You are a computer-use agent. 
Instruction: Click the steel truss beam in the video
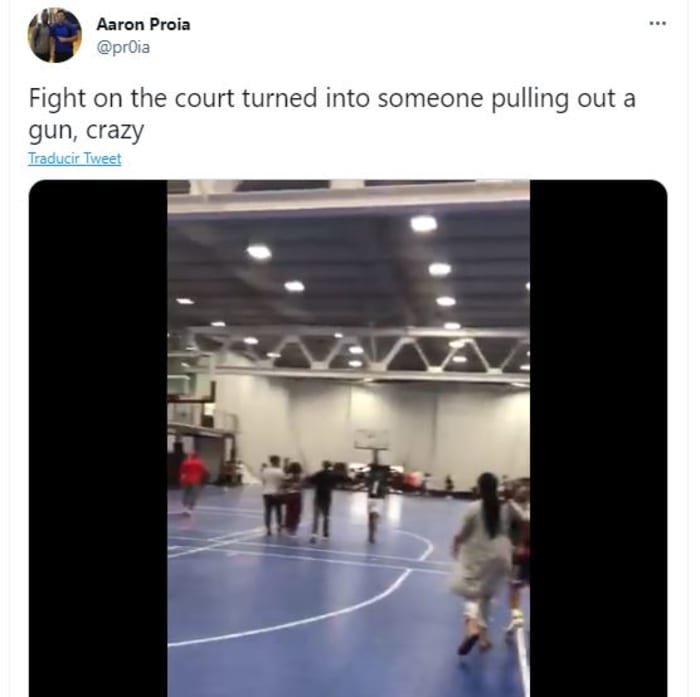[357, 353]
